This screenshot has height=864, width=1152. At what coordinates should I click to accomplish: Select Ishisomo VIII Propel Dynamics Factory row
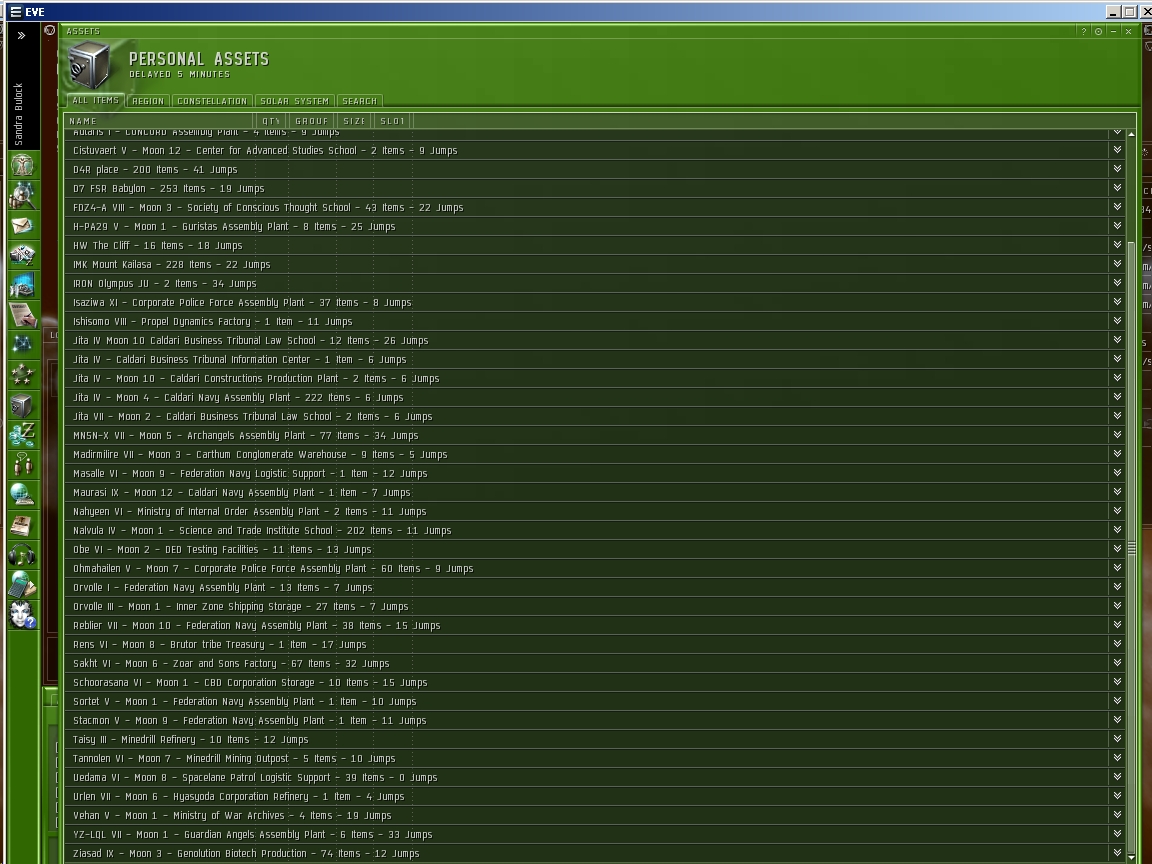coord(594,321)
